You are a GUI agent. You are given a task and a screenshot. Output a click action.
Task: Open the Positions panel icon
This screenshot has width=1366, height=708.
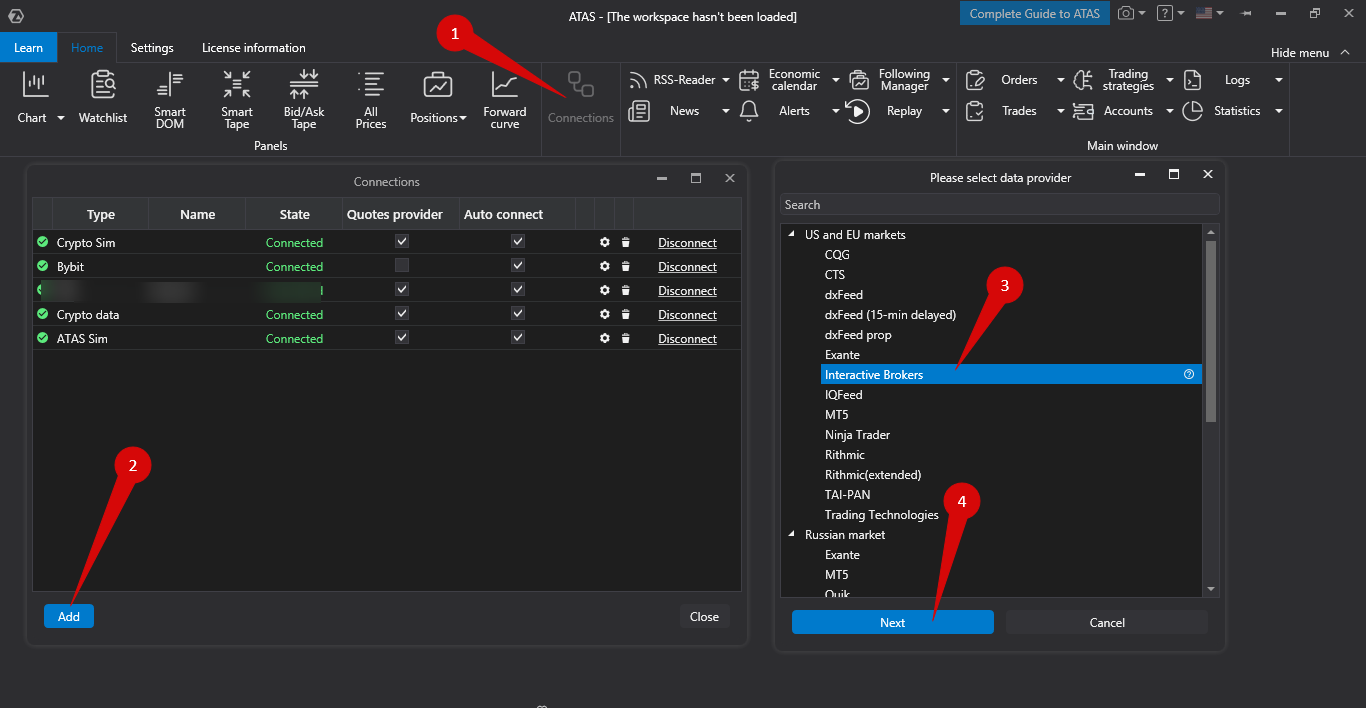437,85
